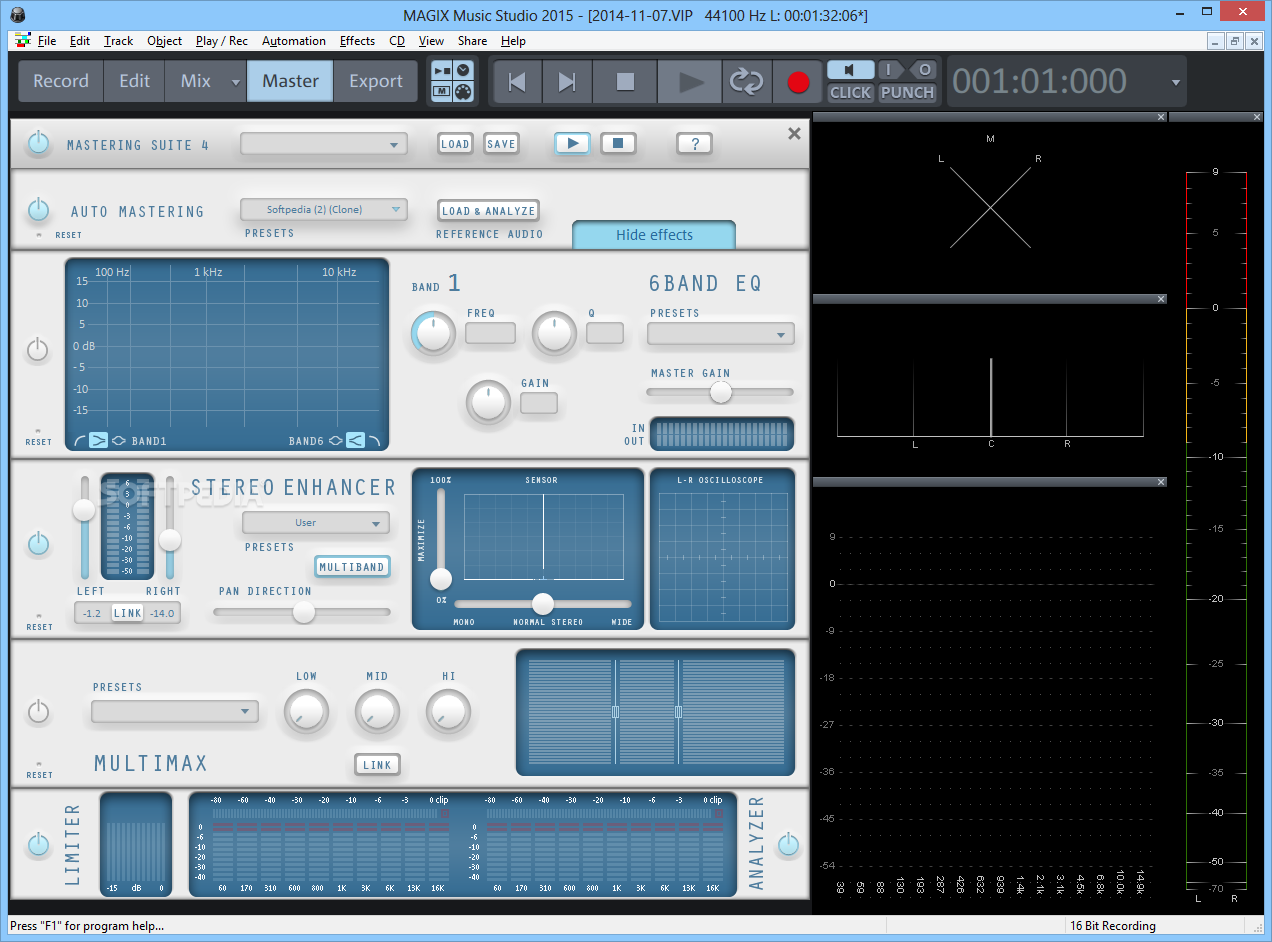Screen dimensions: 1272x942
Task: Play preview in Mastering Suite header
Action: click(572, 143)
